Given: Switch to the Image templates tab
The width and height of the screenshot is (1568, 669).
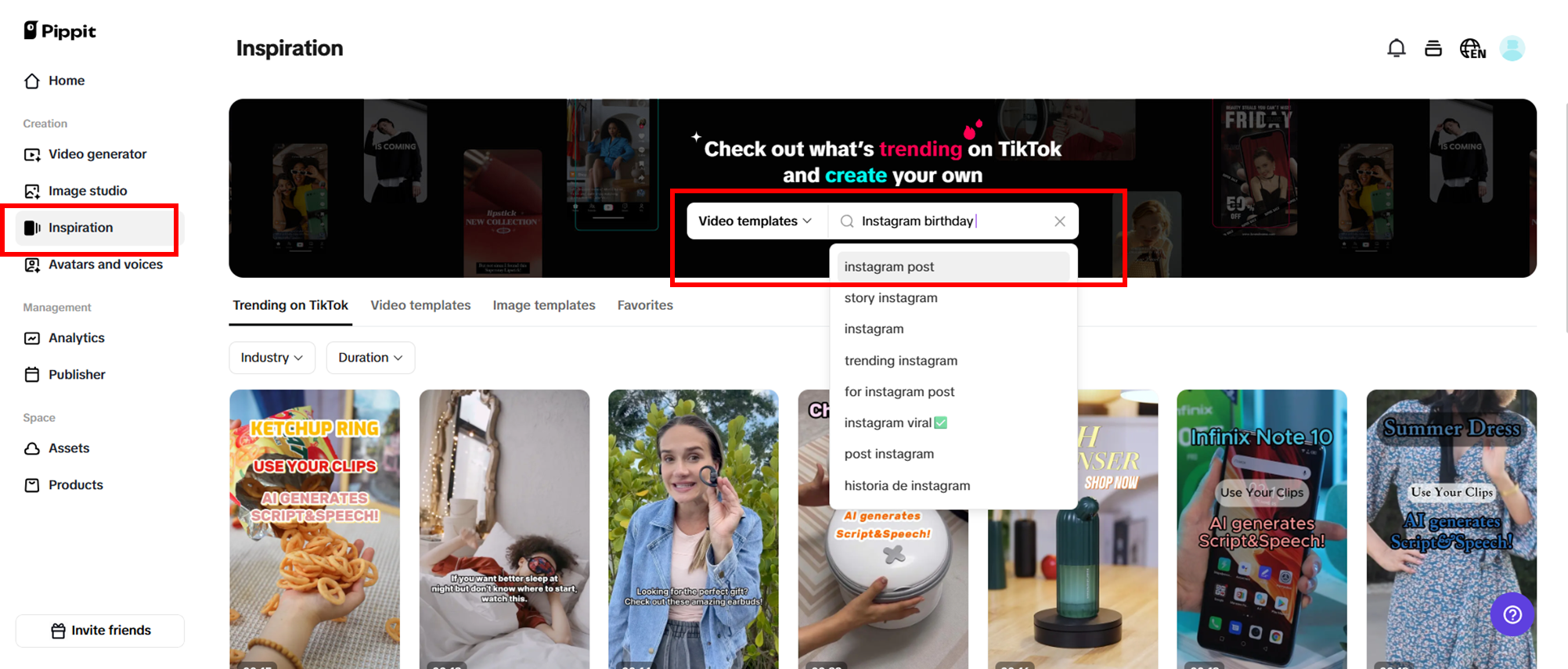Looking at the screenshot, I should [x=544, y=305].
